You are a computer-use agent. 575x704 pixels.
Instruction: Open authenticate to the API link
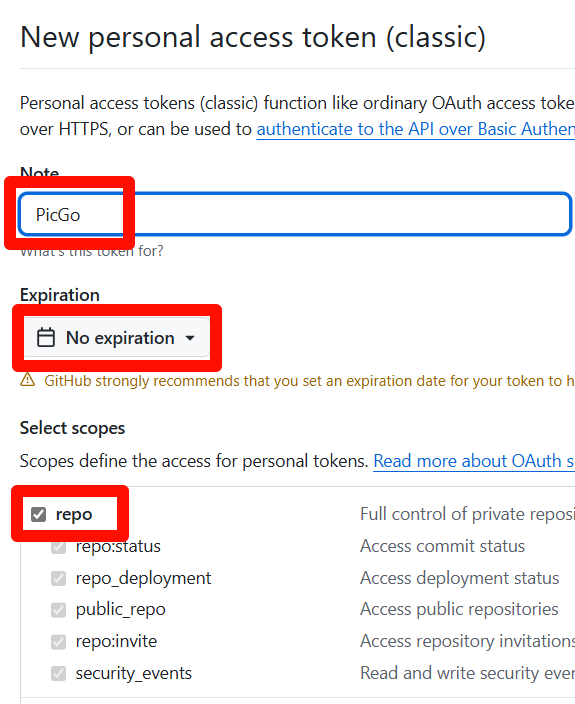click(416, 129)
